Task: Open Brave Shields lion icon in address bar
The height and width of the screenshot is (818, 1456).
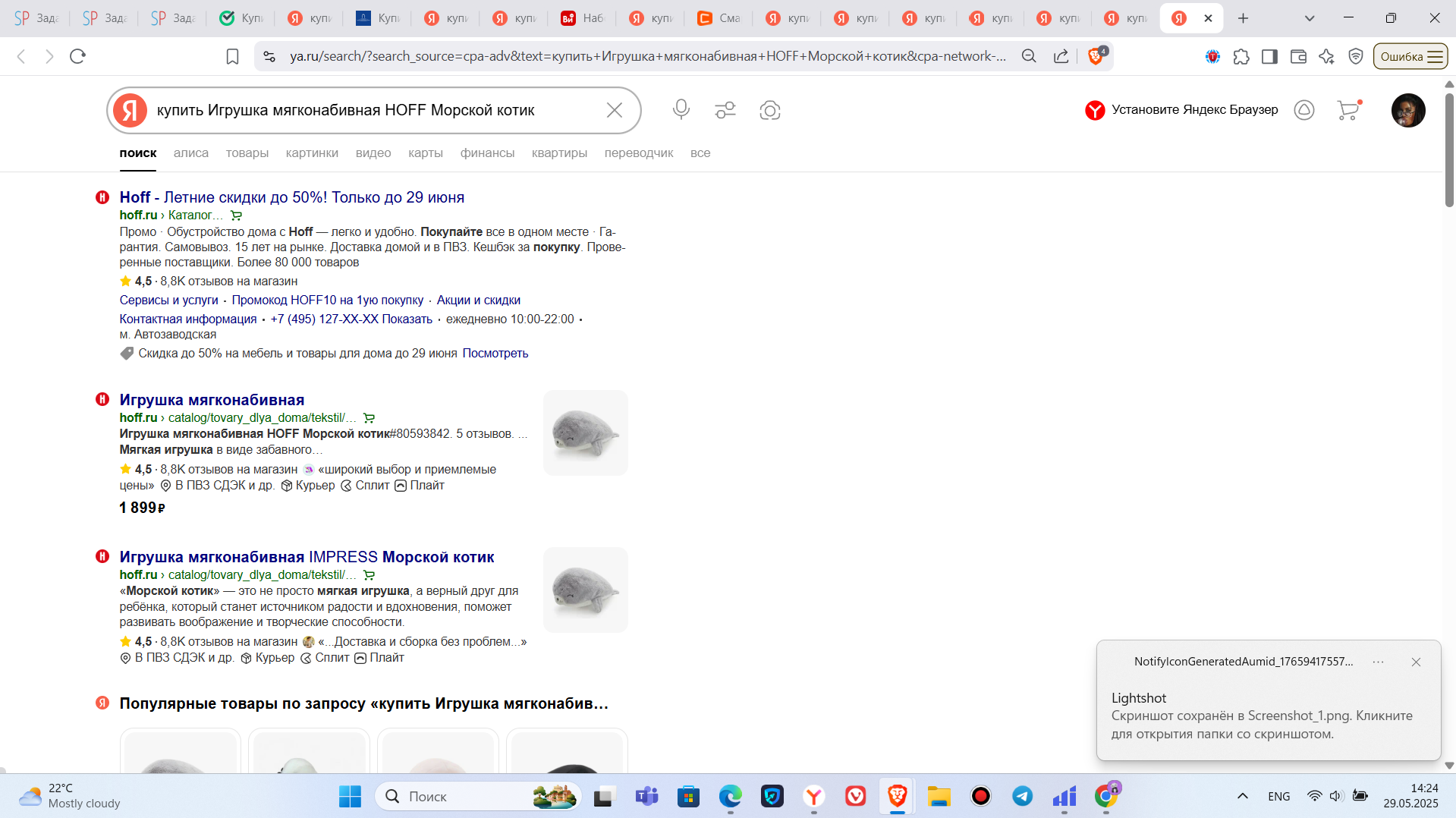Action: (1096, 55)
